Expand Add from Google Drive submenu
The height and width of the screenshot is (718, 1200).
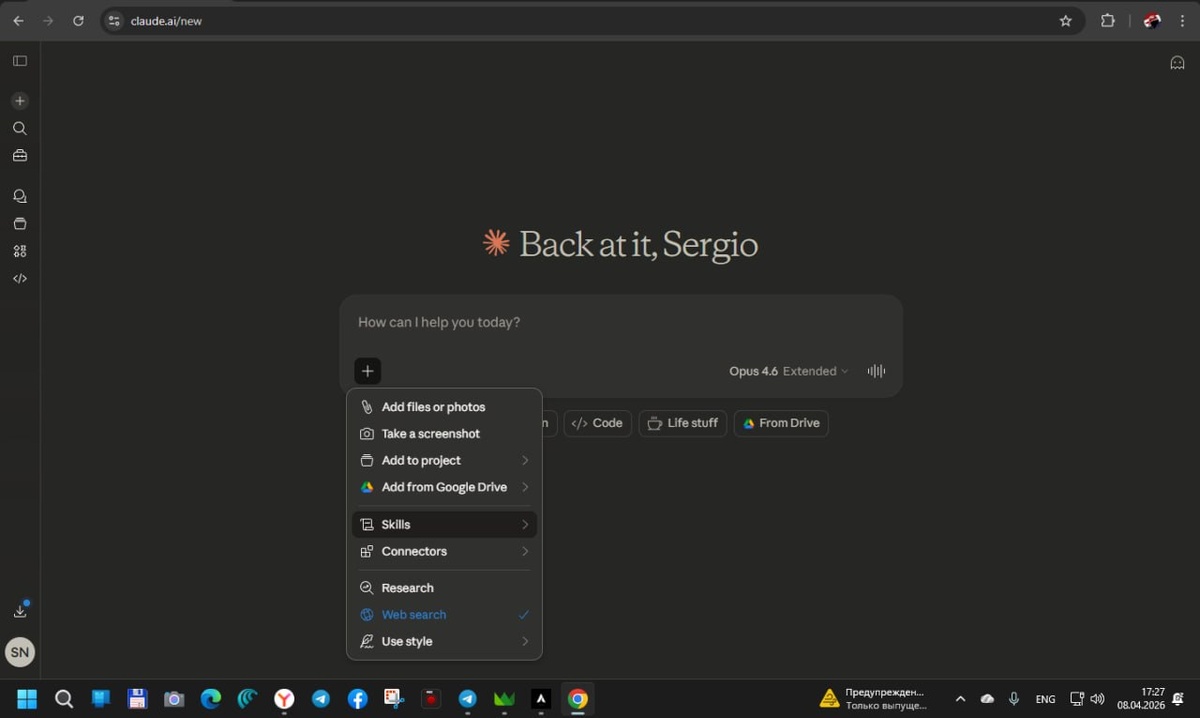(x=444, y=487)
